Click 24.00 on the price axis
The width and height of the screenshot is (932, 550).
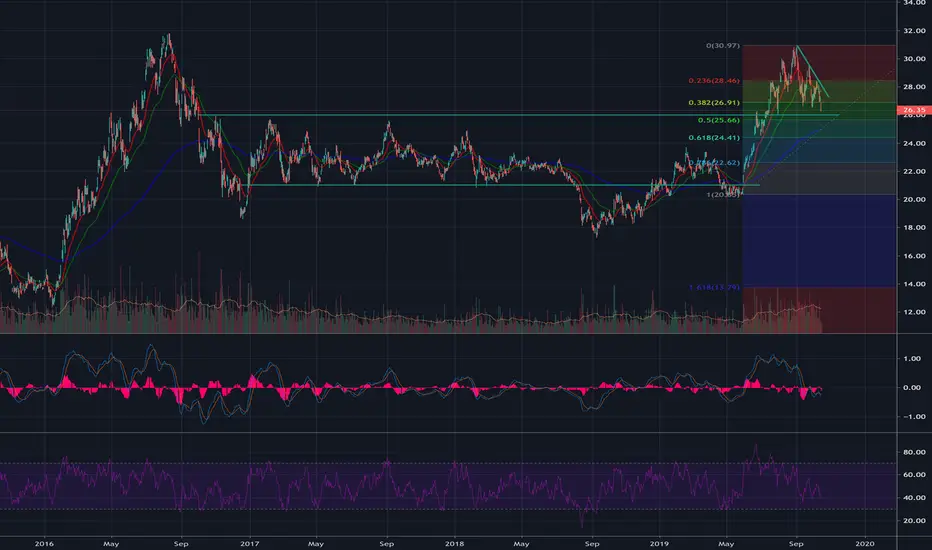[x=914, y=143]
